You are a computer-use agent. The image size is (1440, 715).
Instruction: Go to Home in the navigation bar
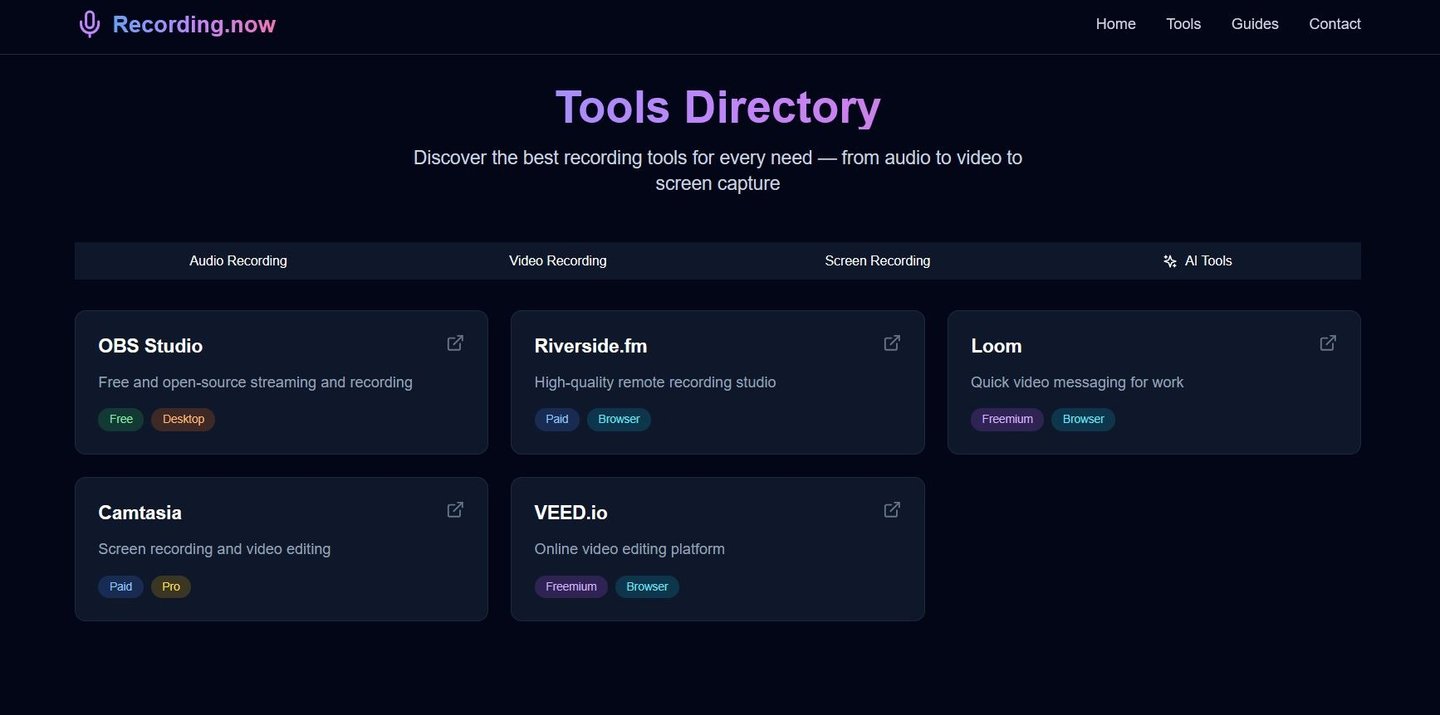(x=1116, y=24)
